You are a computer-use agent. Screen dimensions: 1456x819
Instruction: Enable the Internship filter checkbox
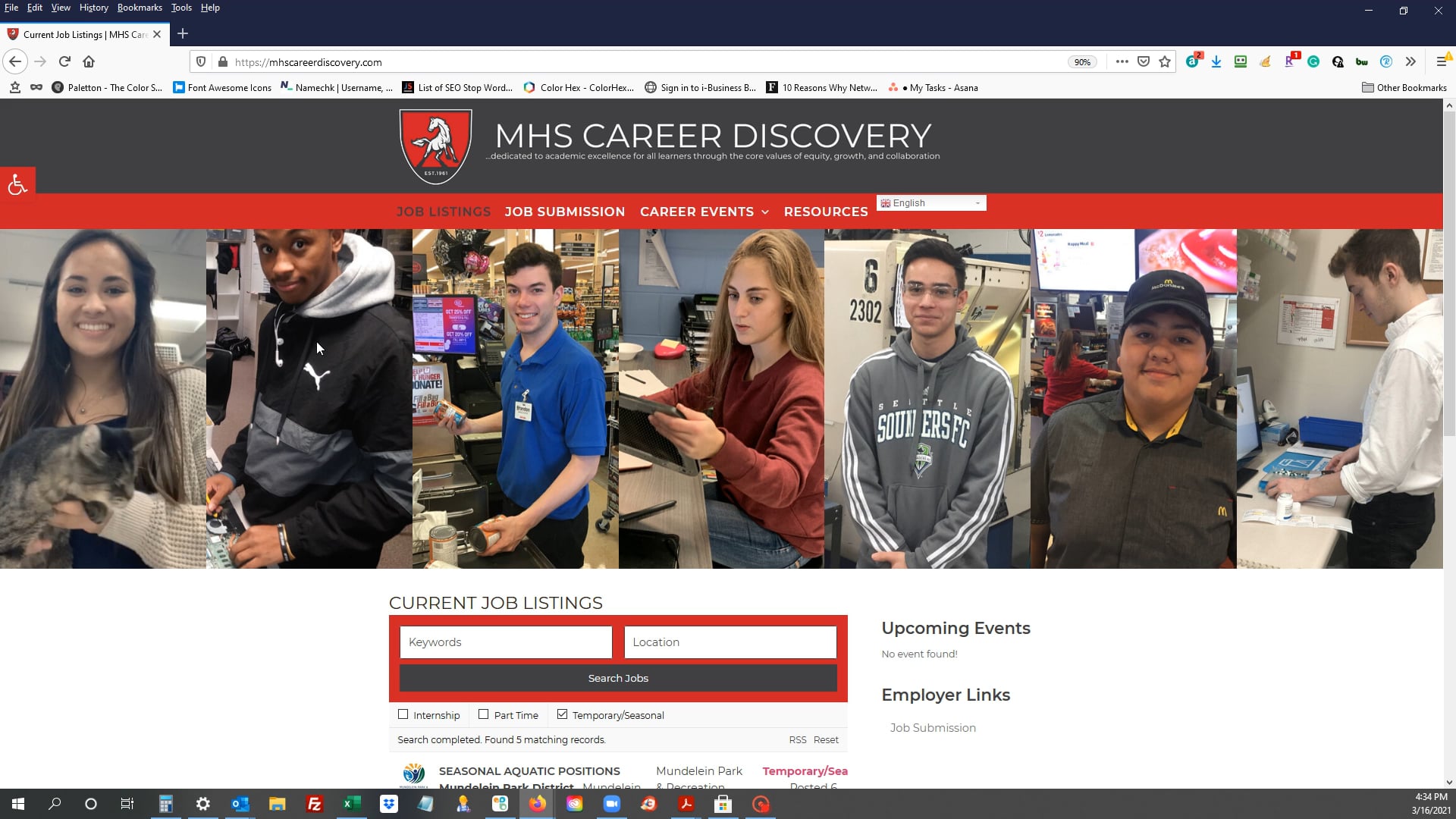coord(403,714)
